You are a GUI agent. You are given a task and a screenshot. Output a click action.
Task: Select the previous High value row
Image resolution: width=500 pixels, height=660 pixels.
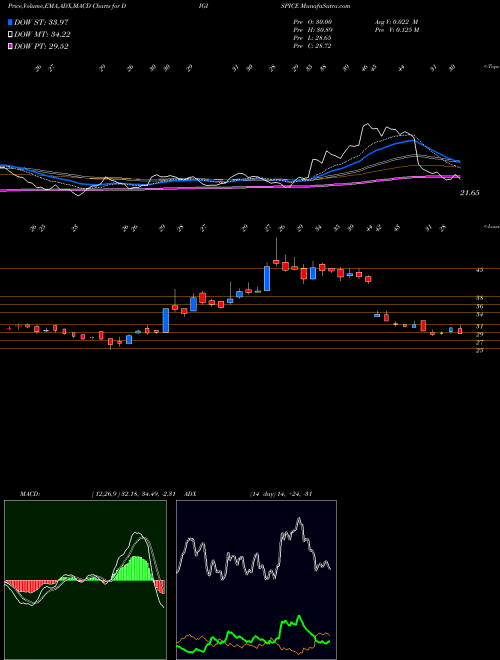point(313,30)
